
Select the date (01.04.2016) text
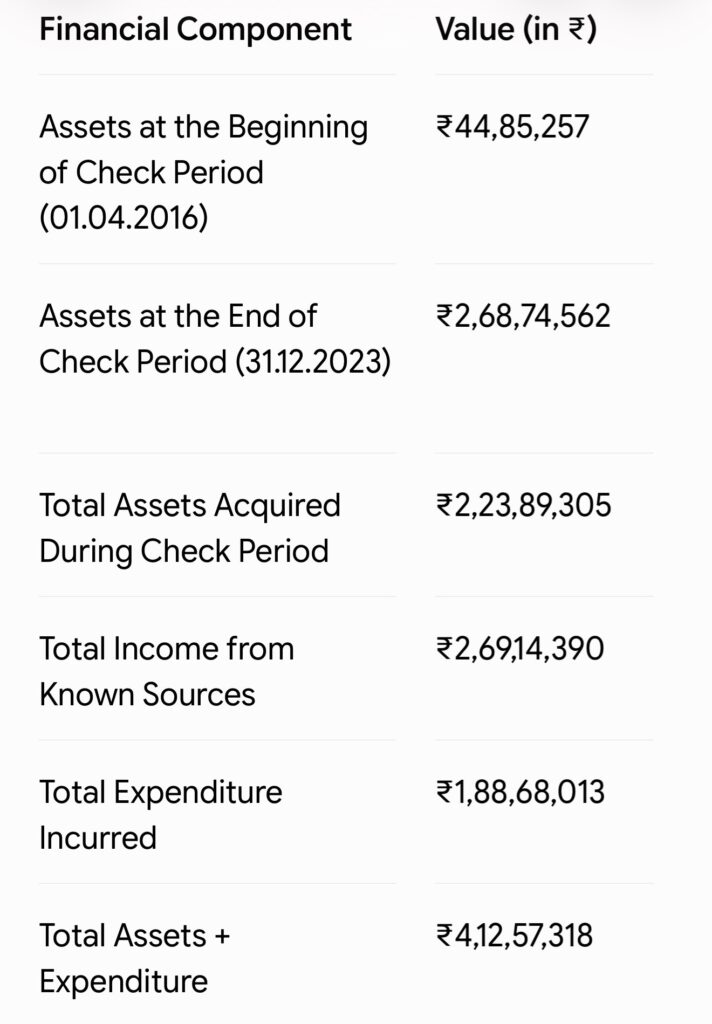[x=124, y=217]
